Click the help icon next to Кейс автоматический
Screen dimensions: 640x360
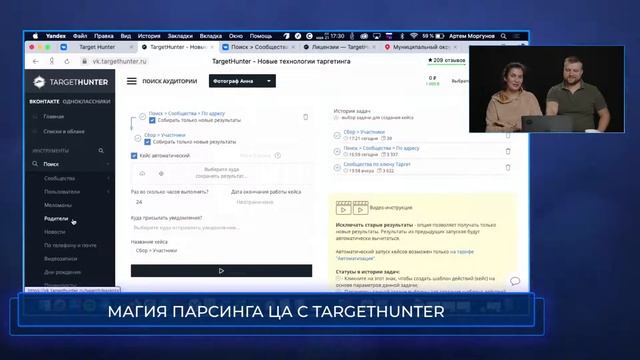278,156
